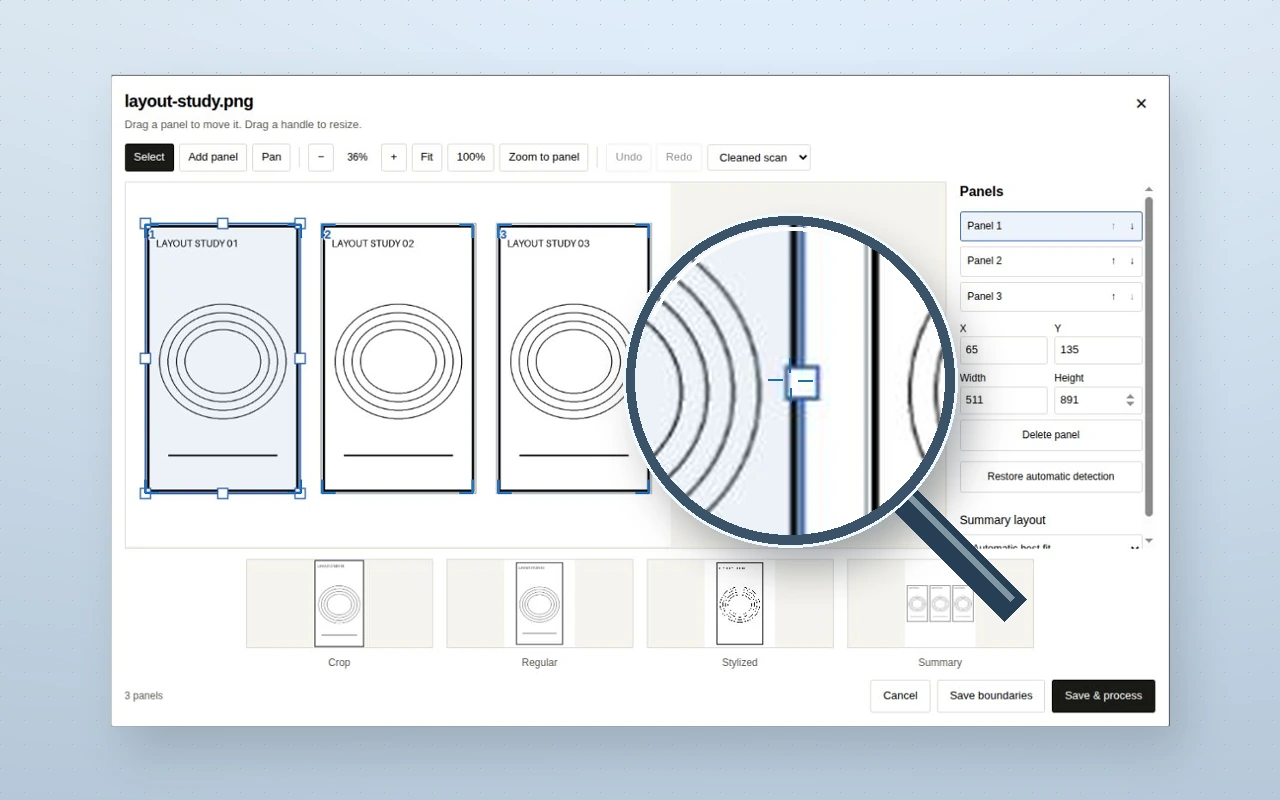1280x800 pixels.
Task: Click the down arrow on Panel 3
Action: 1132,296
